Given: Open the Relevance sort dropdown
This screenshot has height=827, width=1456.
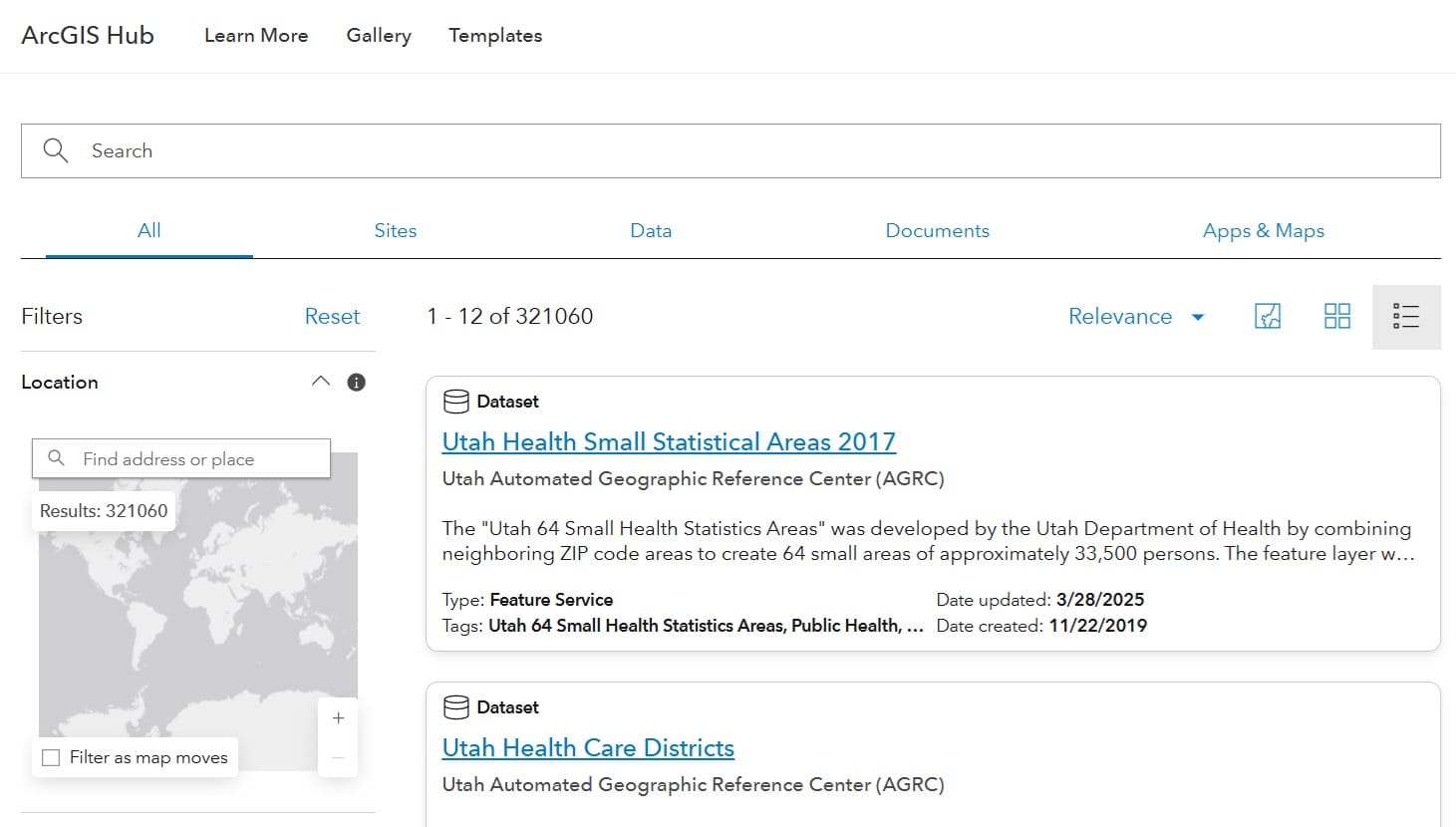Looking at the screenshot, I should click(x=1136, y=317).
